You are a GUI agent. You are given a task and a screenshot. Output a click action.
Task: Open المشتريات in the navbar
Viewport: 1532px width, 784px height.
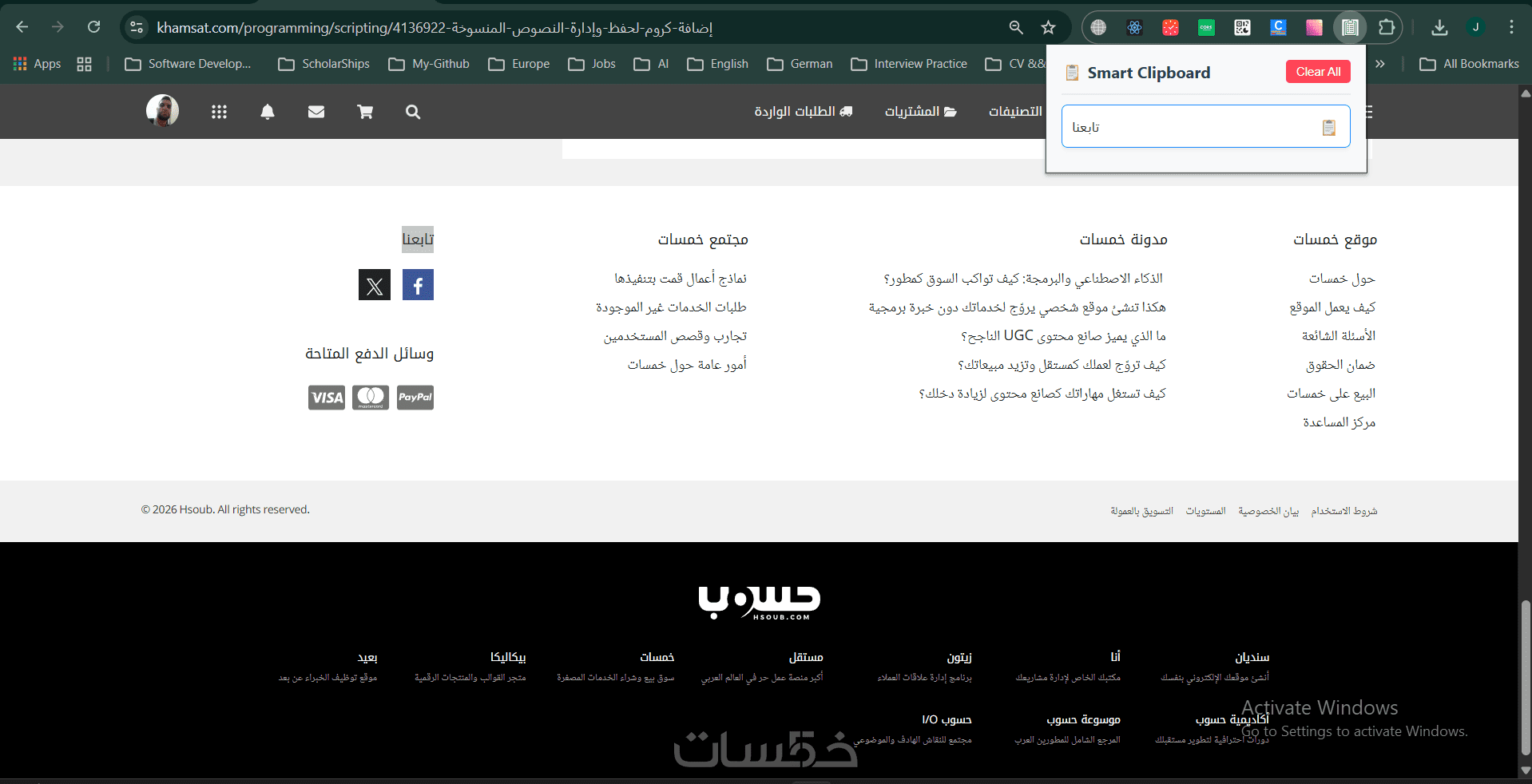click(921, 112)
